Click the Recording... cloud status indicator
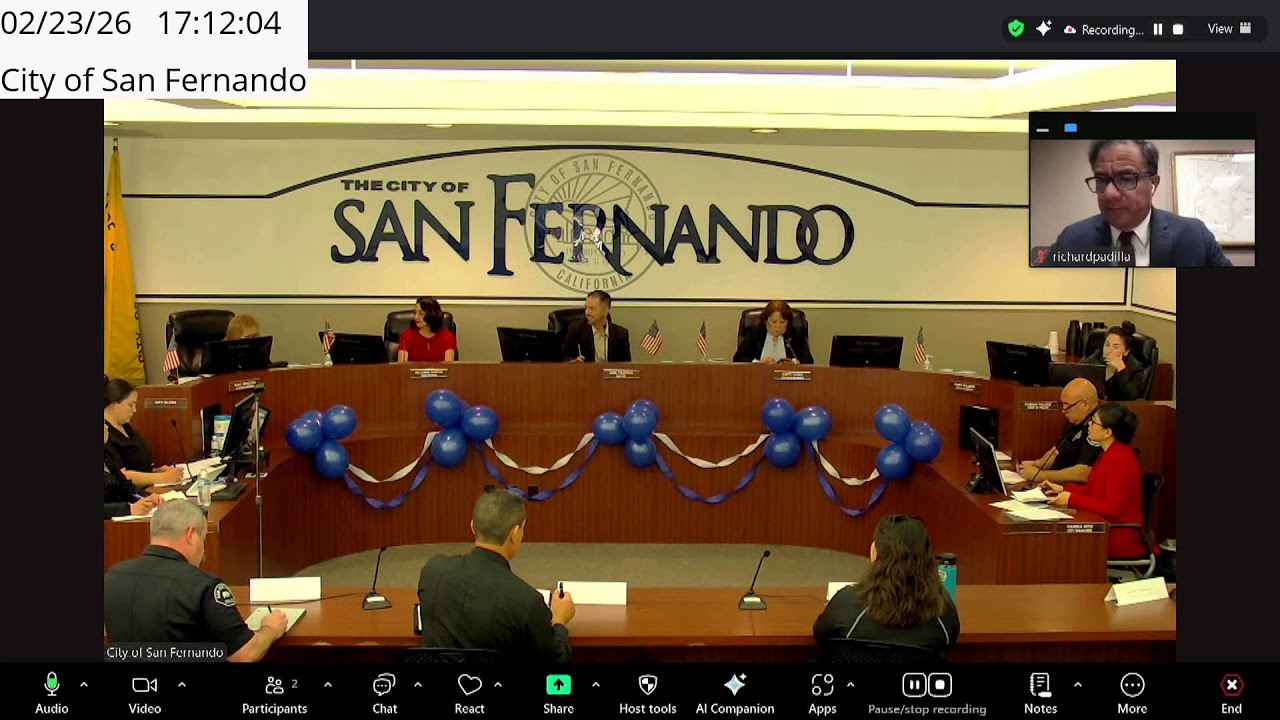Viewport: 1280px width, 720px height. 1103,30
